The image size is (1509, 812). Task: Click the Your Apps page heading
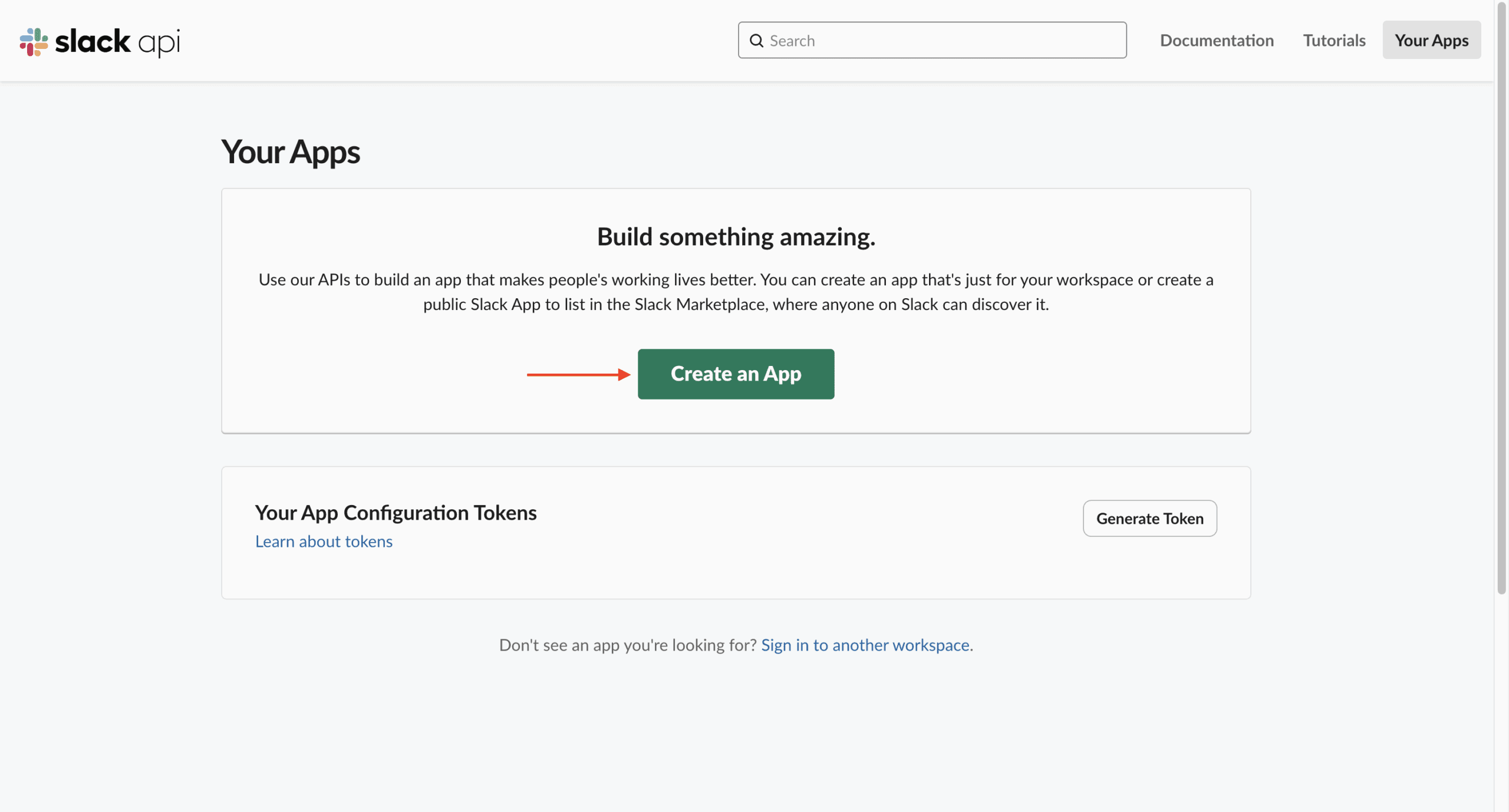click(x=290, y=151)
